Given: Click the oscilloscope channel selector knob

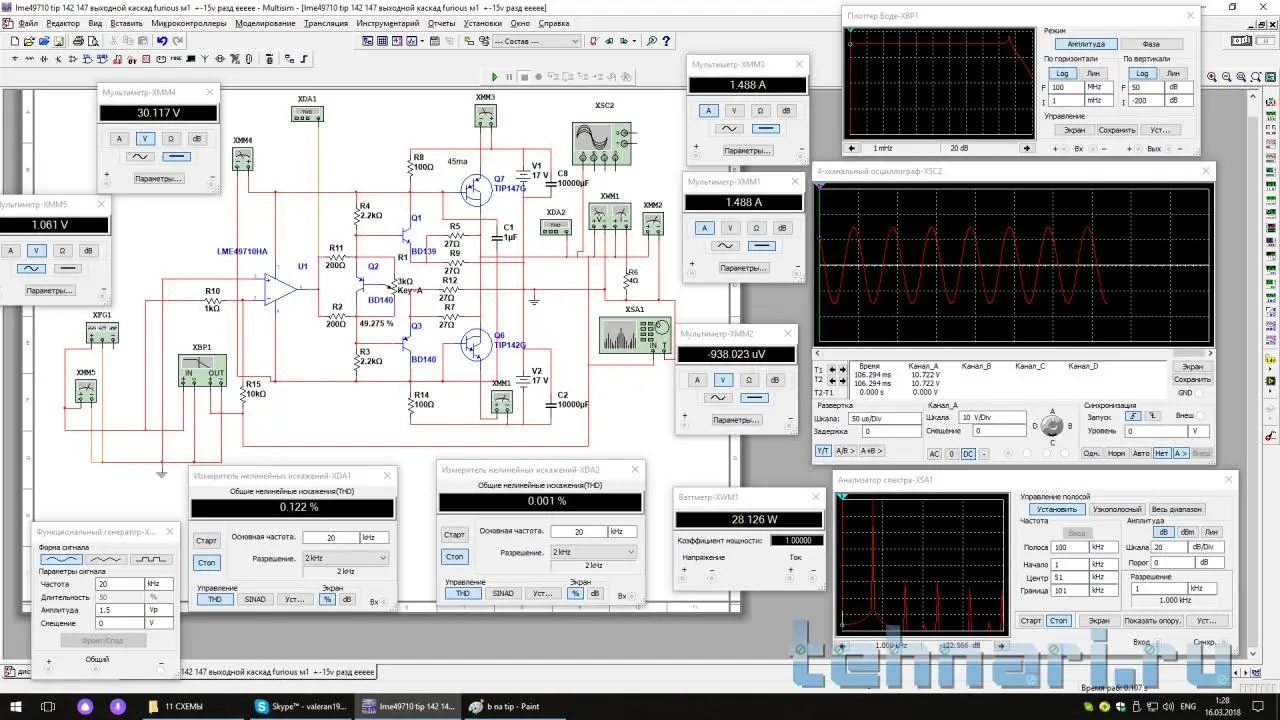Looking at the screenshot, I should click(1050, 425).
